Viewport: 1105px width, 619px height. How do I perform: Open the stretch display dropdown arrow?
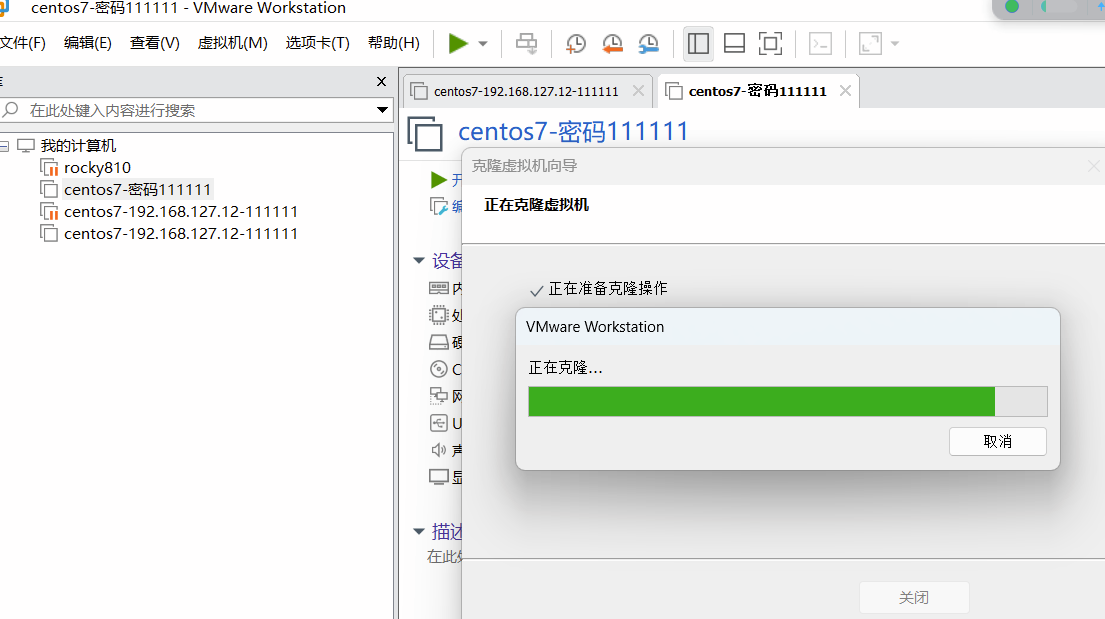tap(895, 44)
